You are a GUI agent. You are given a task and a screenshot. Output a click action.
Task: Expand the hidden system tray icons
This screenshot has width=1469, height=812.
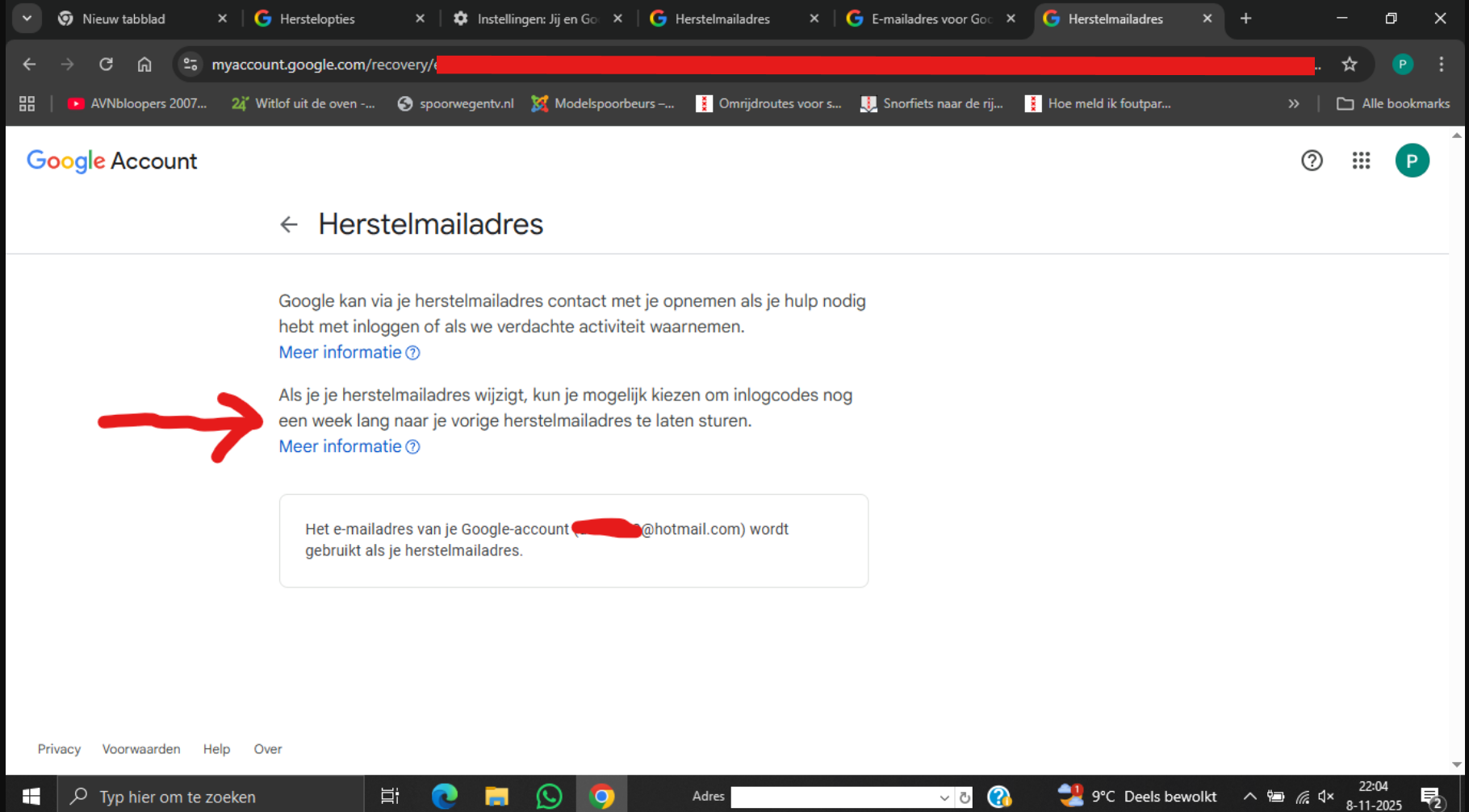(x=1249, y=797)
